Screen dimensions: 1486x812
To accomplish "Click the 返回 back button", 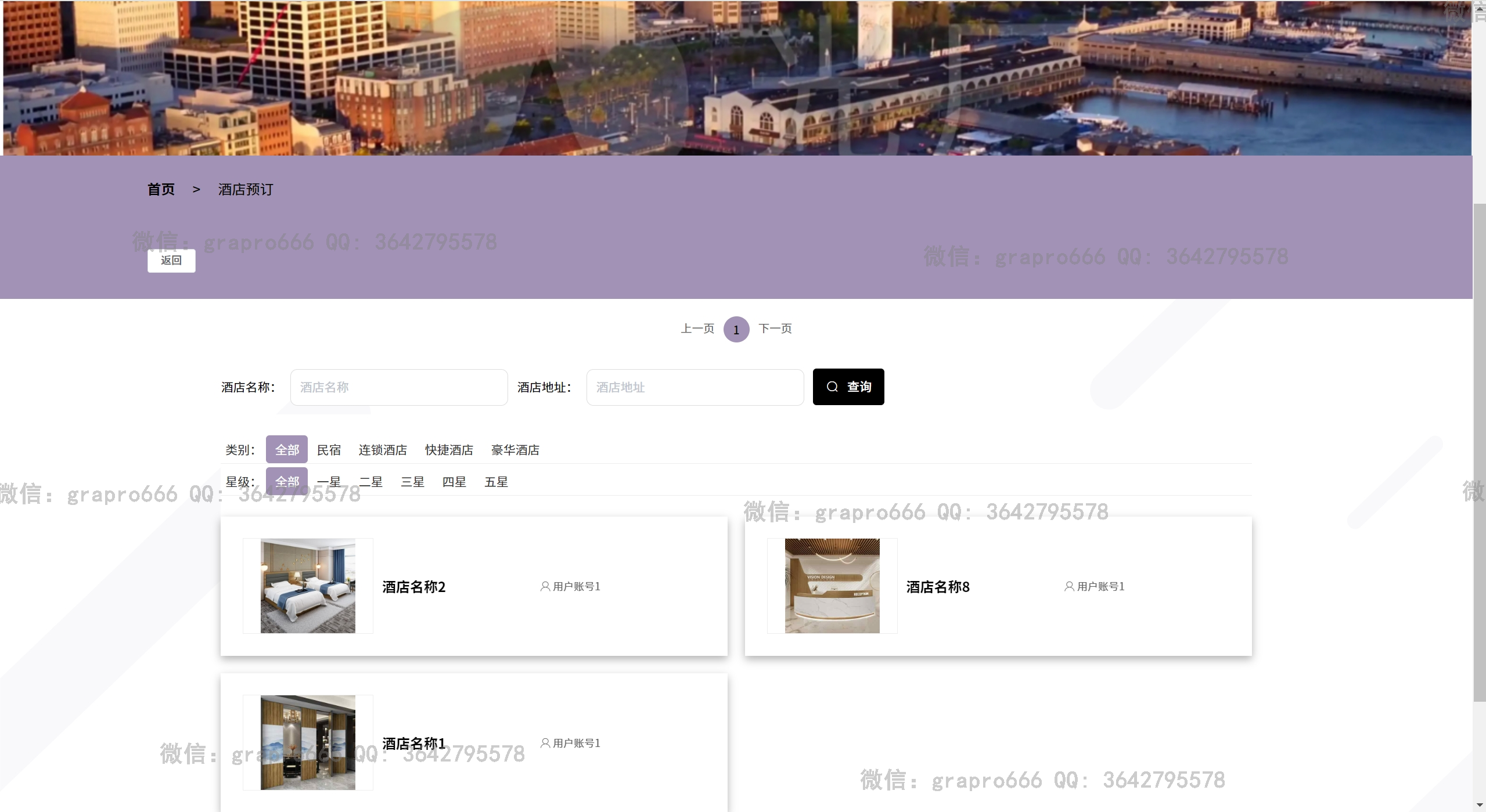I will pyautogui.click(x=171, y=260).
